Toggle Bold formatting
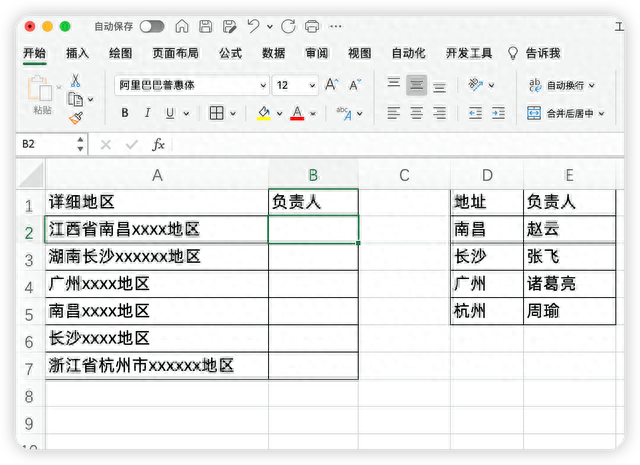Image resolution: width=640 pixels, height=465 pixels. pos(125,113)
